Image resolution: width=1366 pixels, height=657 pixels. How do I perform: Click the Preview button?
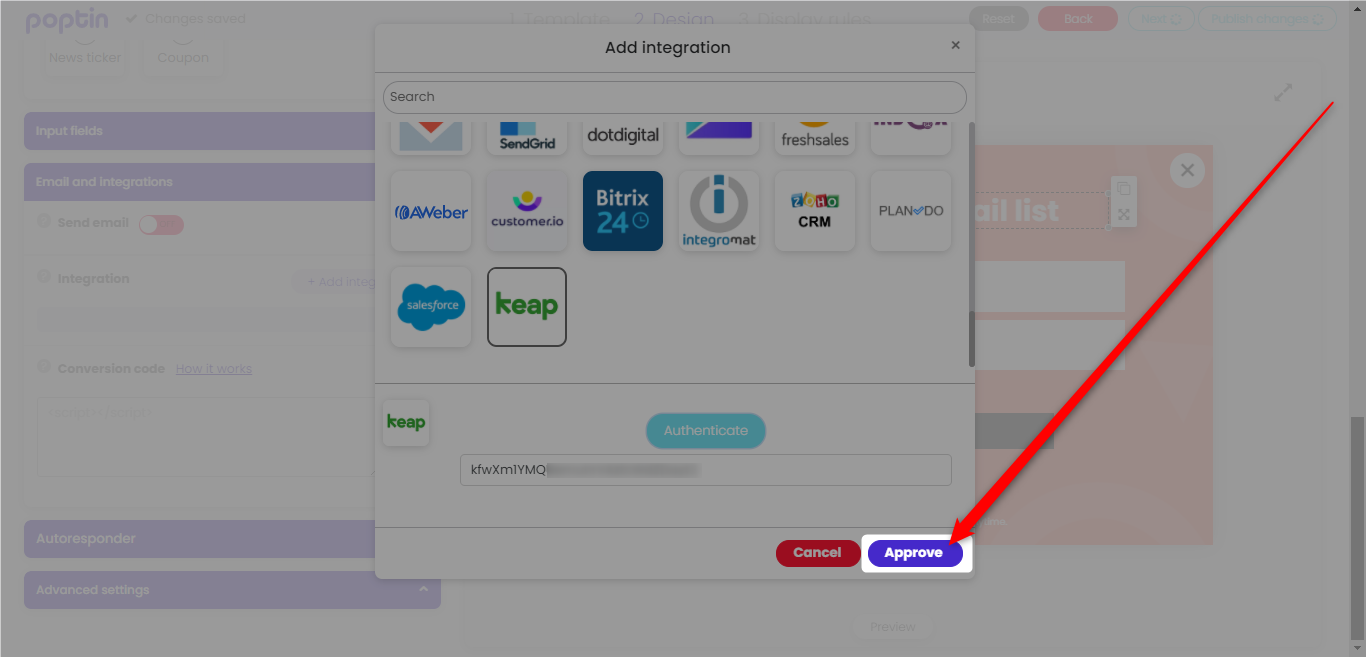pos(893,627)
